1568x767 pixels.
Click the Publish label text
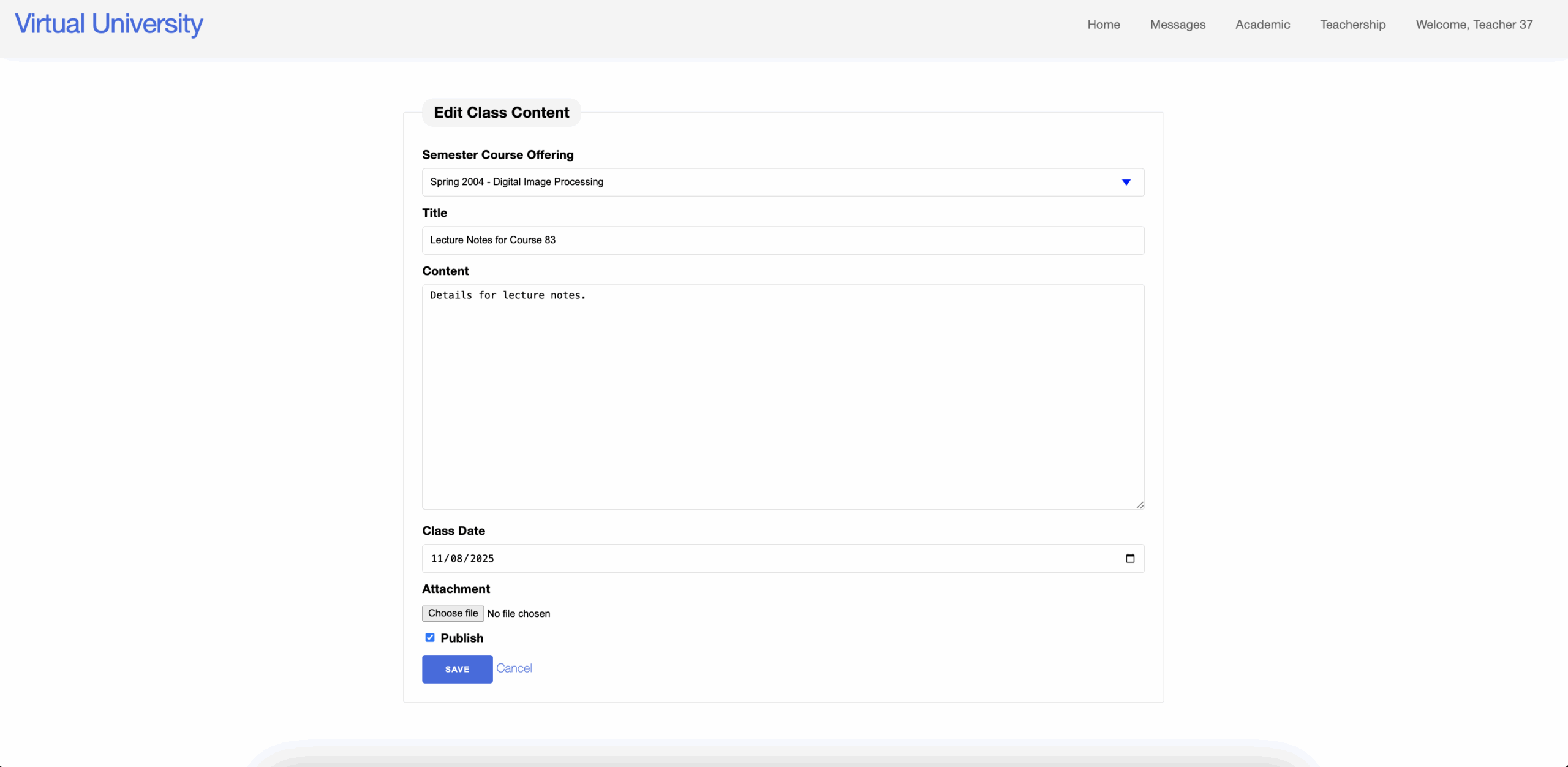pos(462,638)
